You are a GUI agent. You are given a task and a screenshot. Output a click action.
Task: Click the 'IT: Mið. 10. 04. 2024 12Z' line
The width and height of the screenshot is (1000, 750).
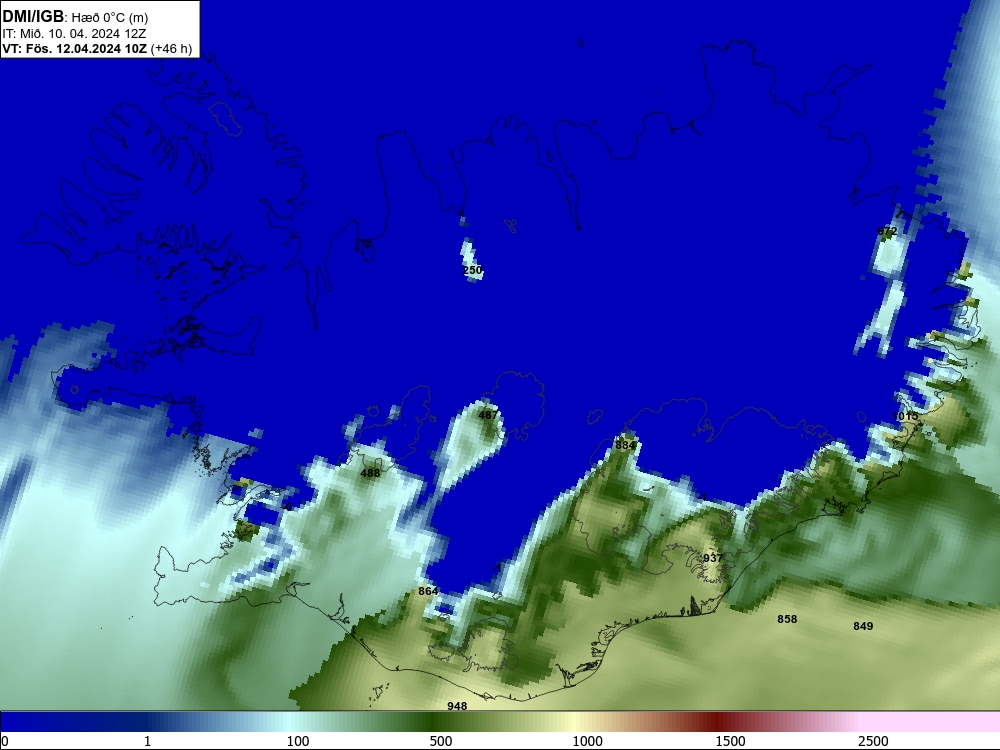pos(74,34)
